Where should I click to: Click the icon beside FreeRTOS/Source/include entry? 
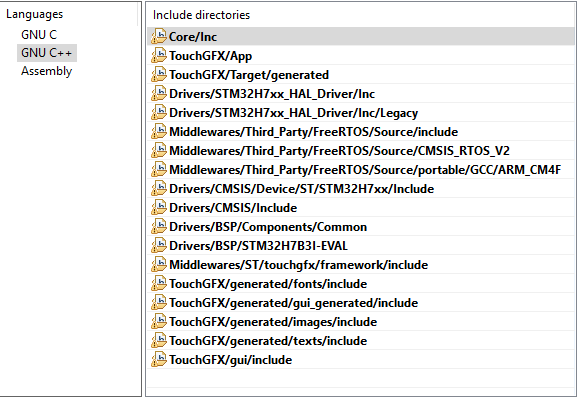[159, 132]
